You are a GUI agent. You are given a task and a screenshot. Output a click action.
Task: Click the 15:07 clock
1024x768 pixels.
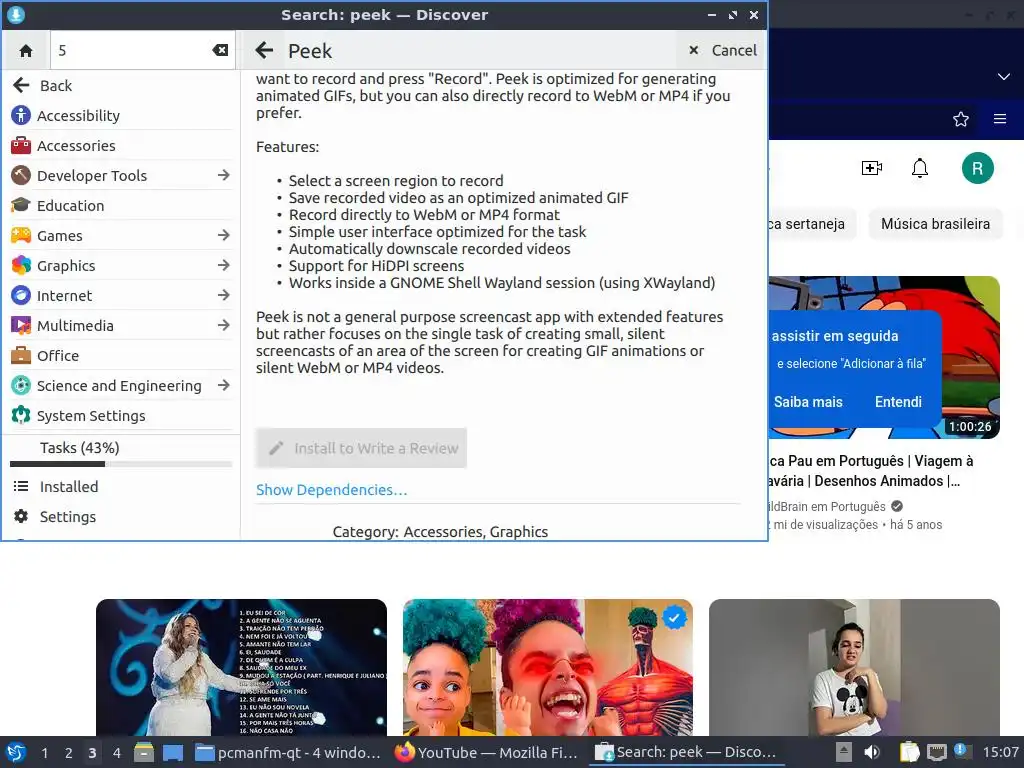(1000, 752)
